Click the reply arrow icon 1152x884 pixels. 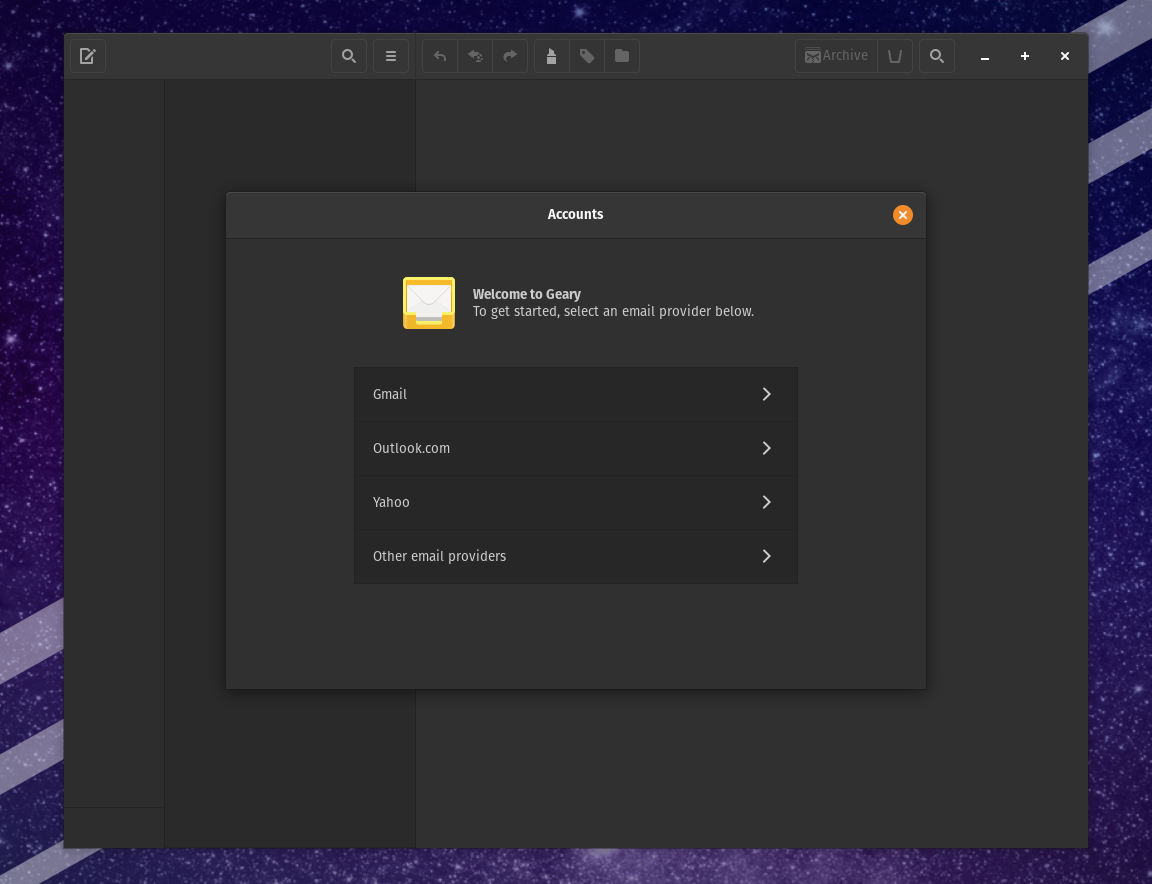pyautogui.click(x=440, y=56)
